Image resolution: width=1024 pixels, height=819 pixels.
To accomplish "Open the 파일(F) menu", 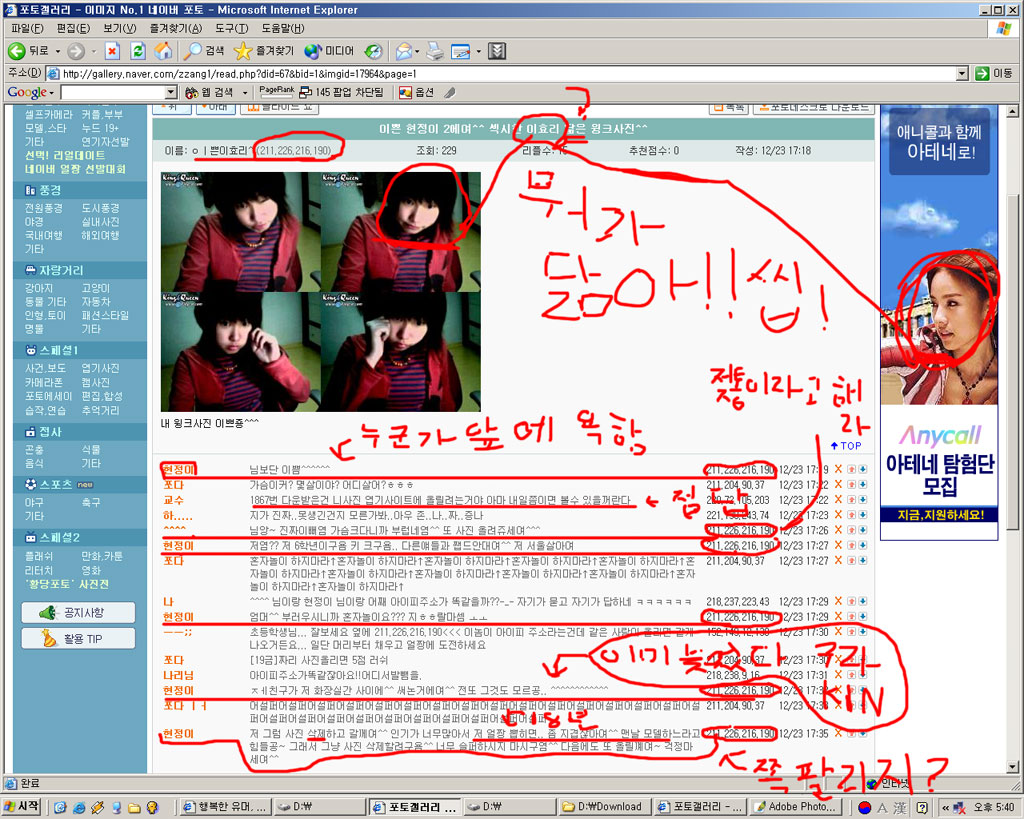I will click(27, 28).
